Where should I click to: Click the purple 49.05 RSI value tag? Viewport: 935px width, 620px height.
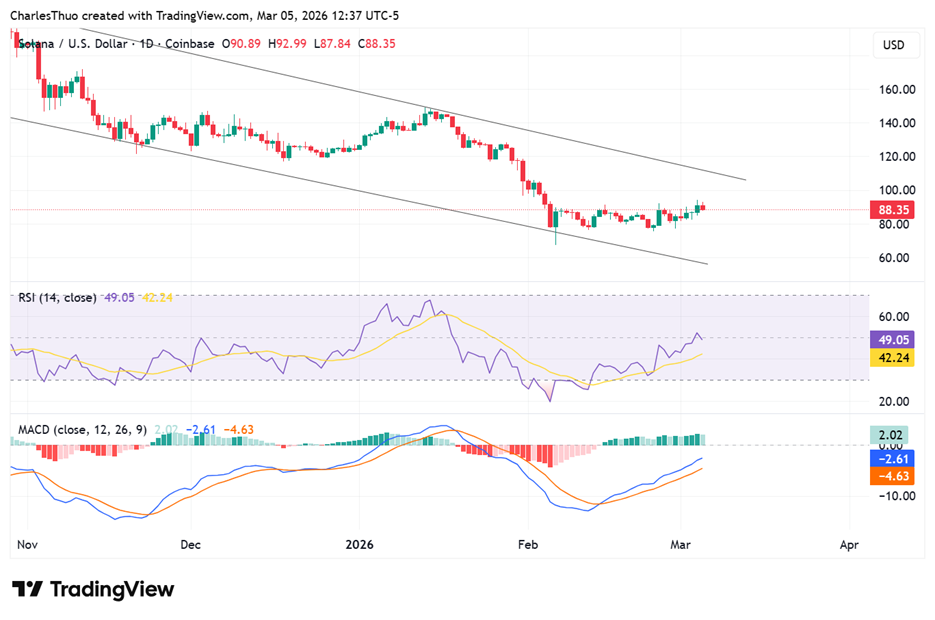[891, 339]
